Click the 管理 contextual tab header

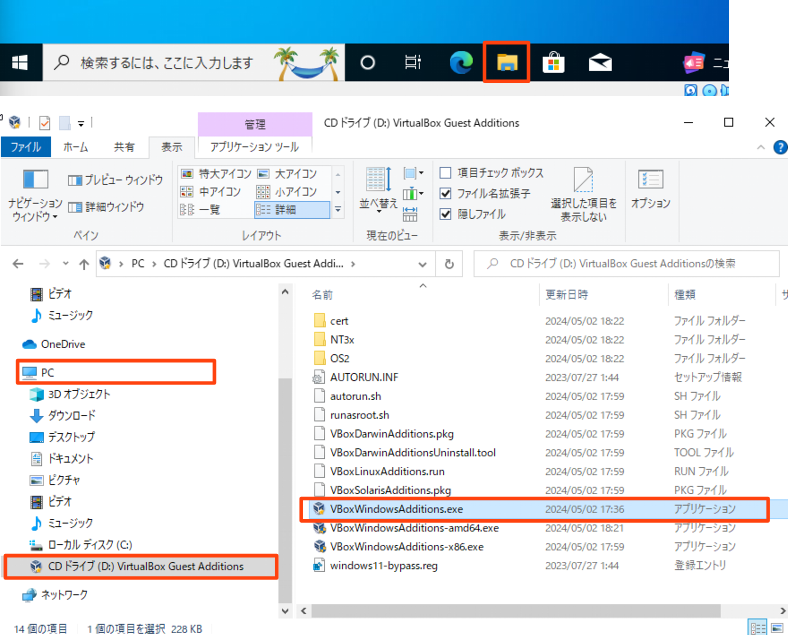coord(255,124)
